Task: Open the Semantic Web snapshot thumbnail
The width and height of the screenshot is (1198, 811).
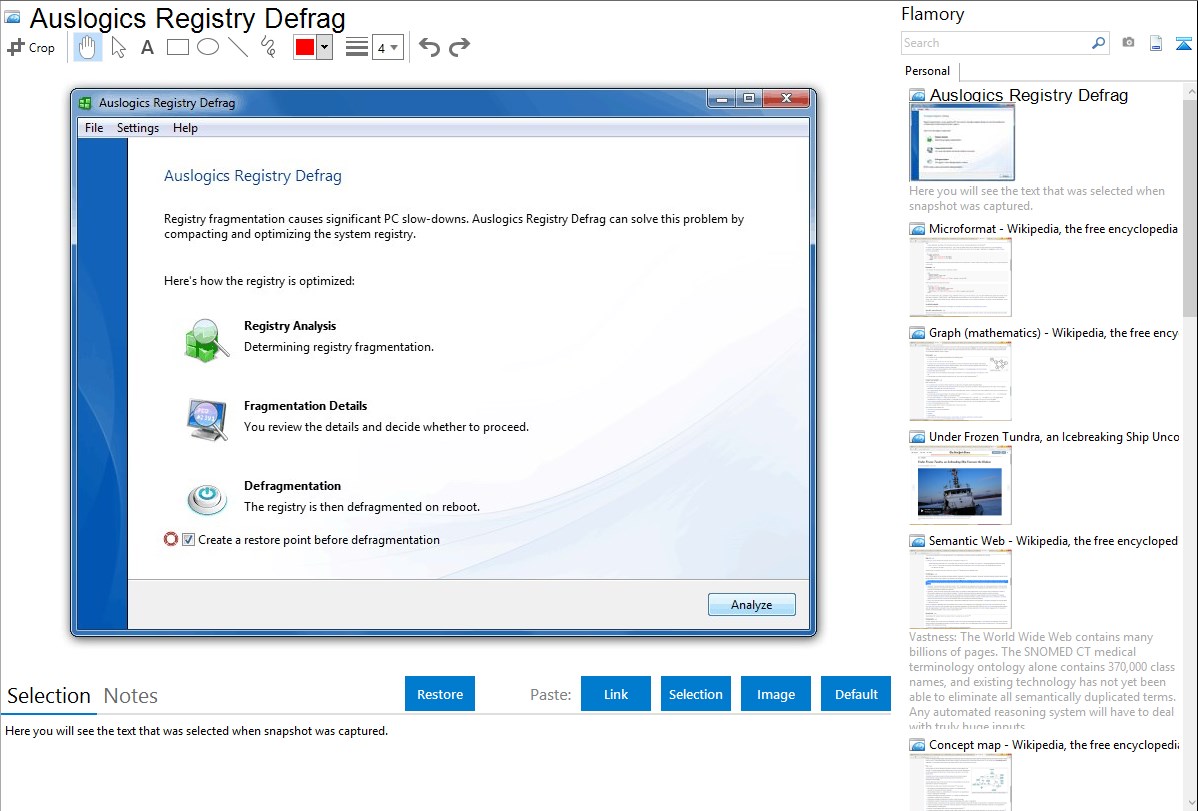Action: click(x=960, y=589)
